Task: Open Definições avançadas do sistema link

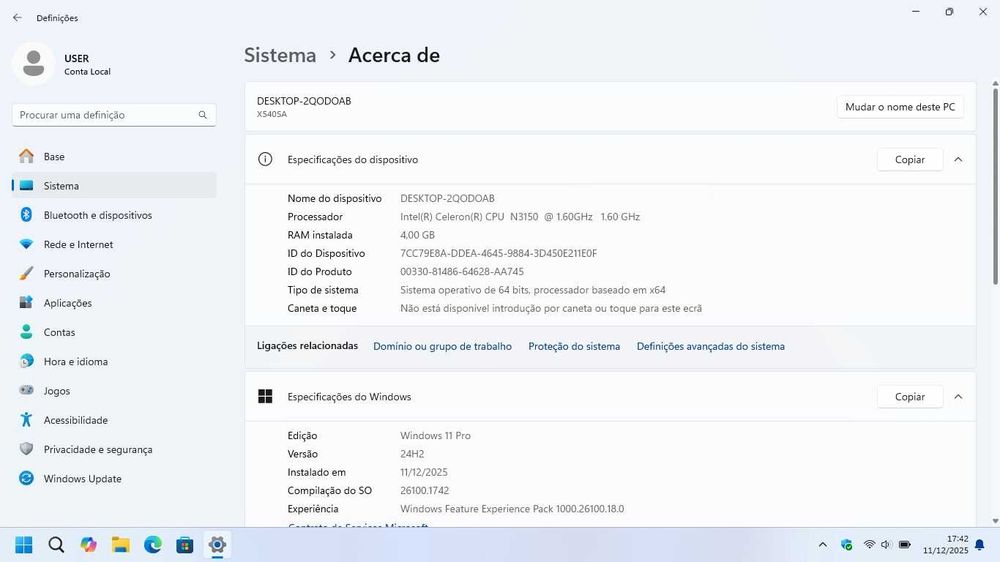Action: pyautogui.click(x=710, y=346)
